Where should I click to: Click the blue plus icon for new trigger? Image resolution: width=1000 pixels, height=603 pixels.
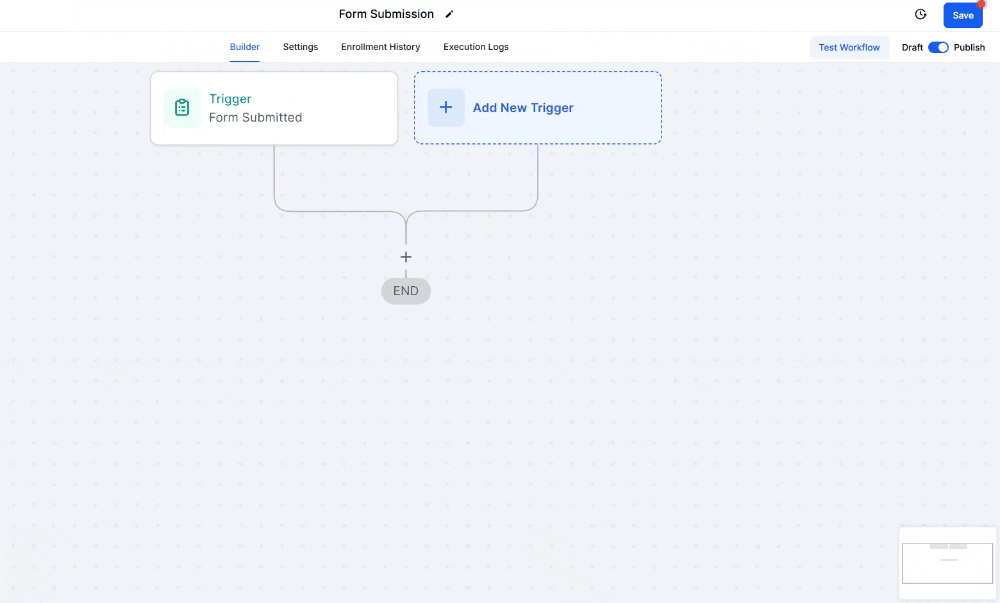(446, 108)
